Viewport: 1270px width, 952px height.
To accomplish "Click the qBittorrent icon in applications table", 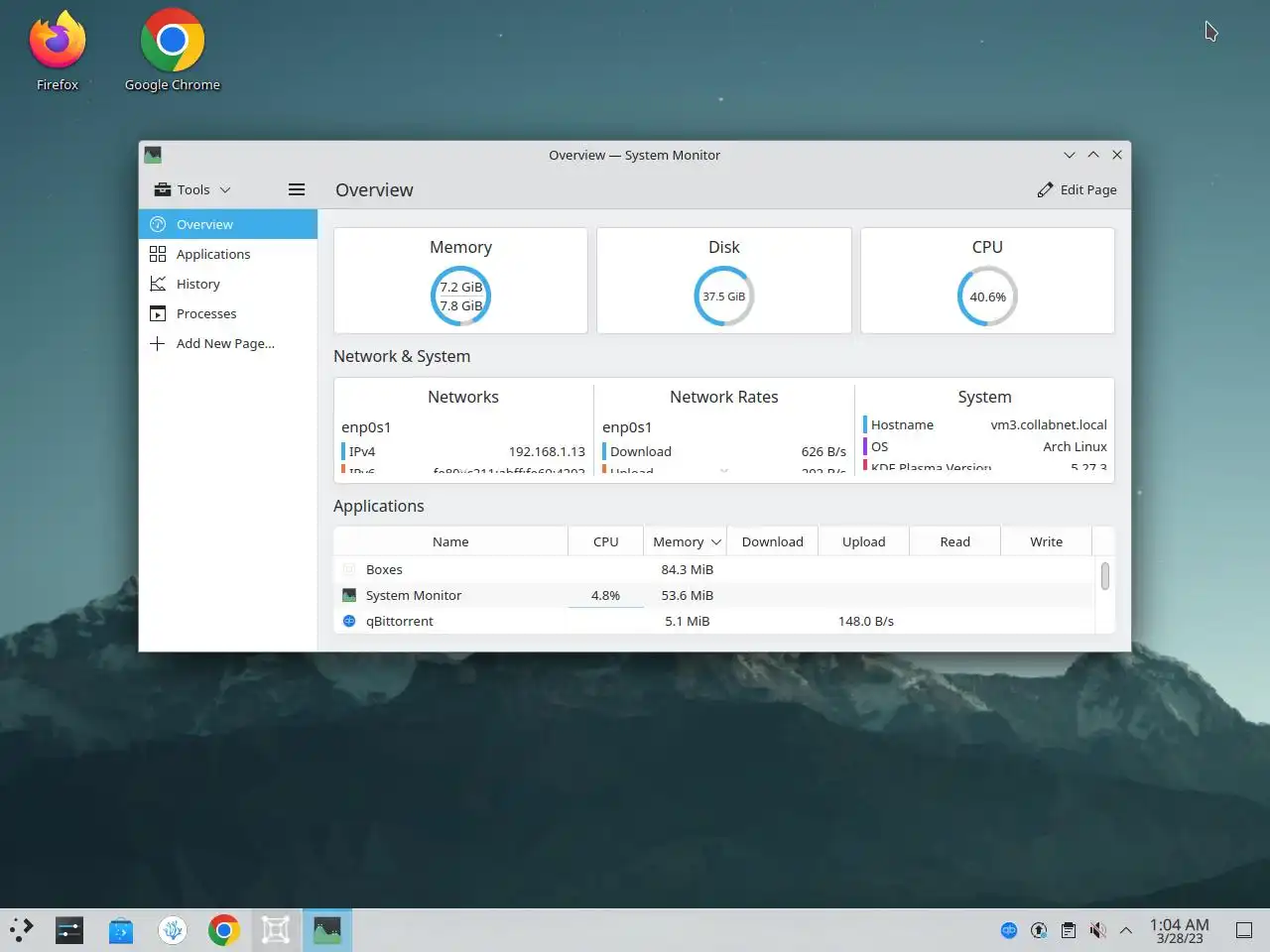I will click(x=349, y=621).
